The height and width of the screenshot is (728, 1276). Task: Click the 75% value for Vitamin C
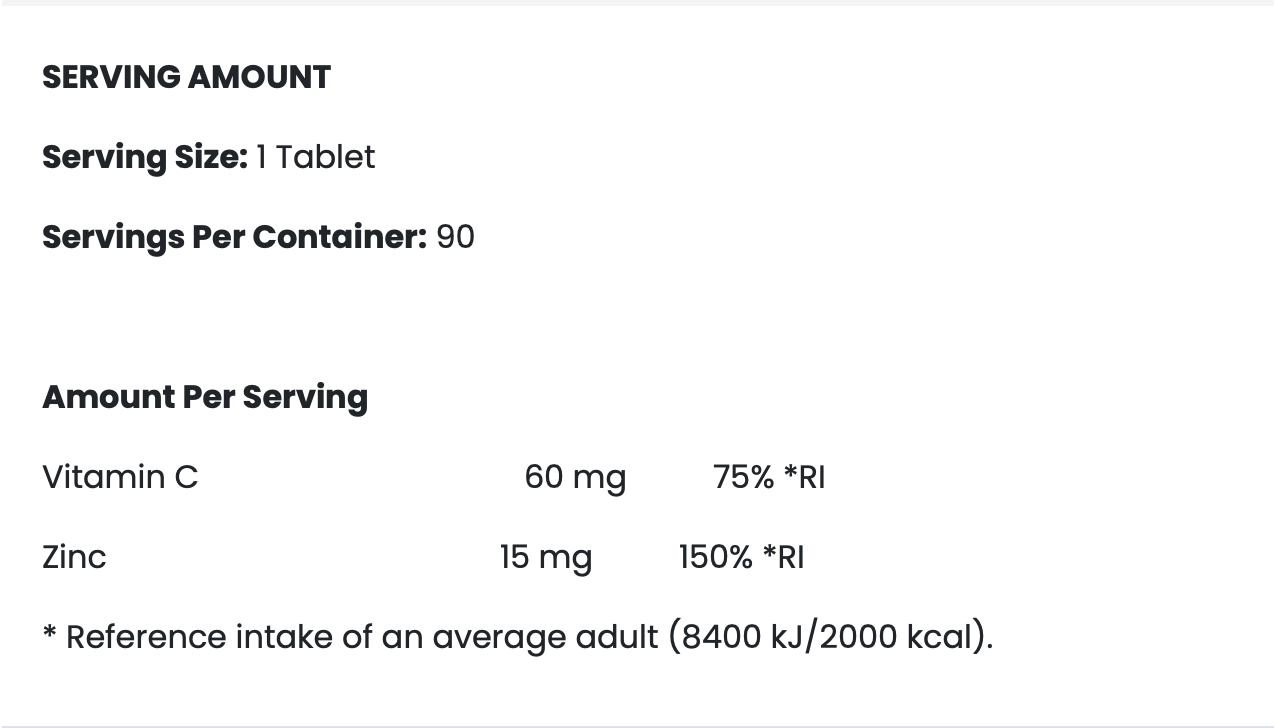pyautogui.click(x=743, y=477)
